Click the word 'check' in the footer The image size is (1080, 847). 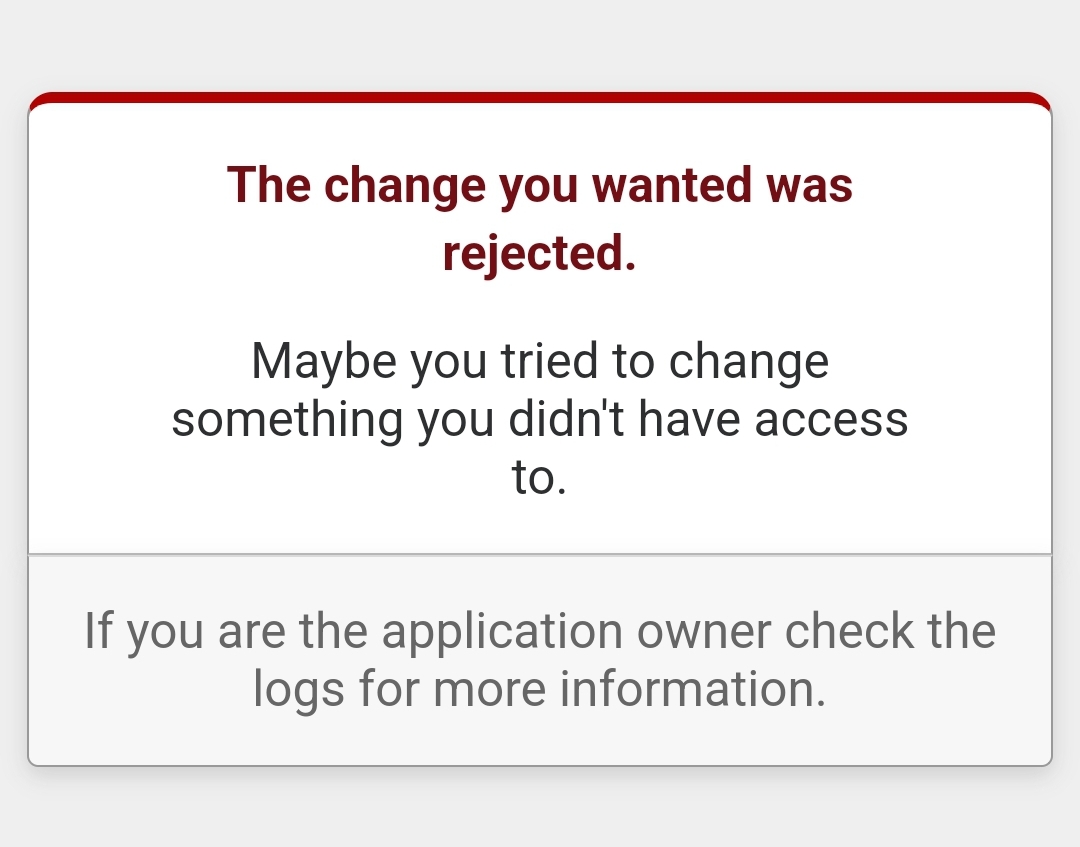point(849,631)
